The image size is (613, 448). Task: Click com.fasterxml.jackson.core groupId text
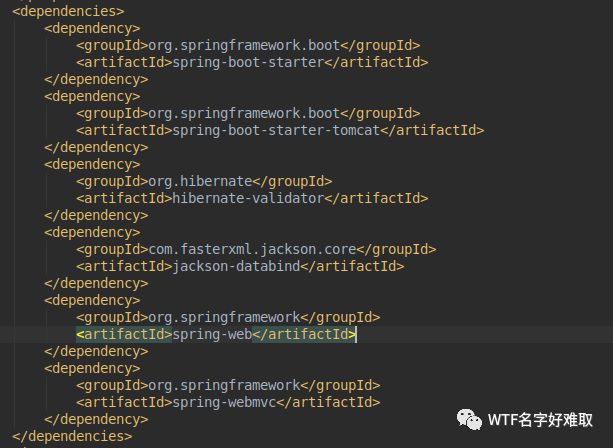(252, 249)
